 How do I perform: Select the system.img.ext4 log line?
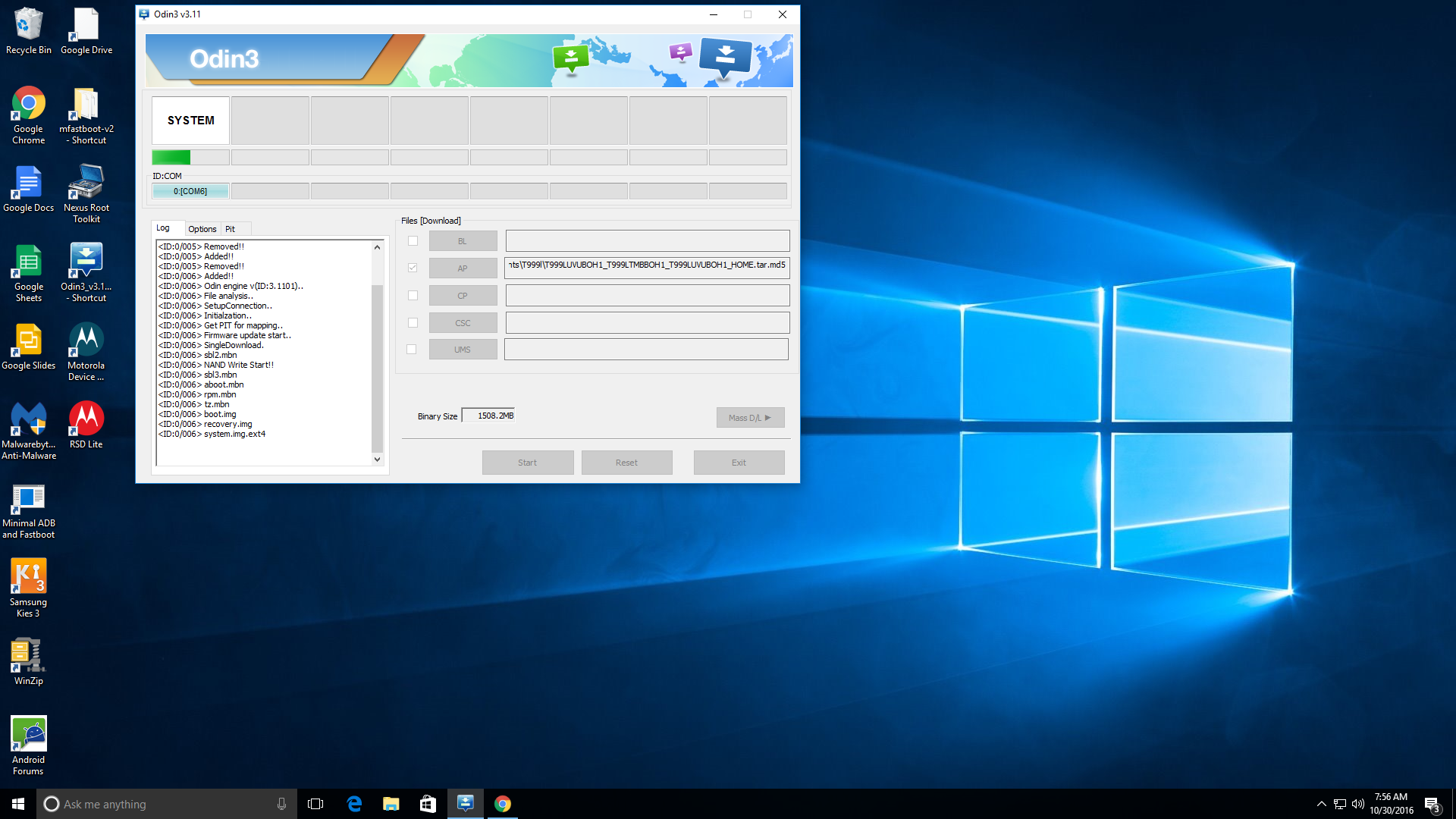click(x=212, y=435)
